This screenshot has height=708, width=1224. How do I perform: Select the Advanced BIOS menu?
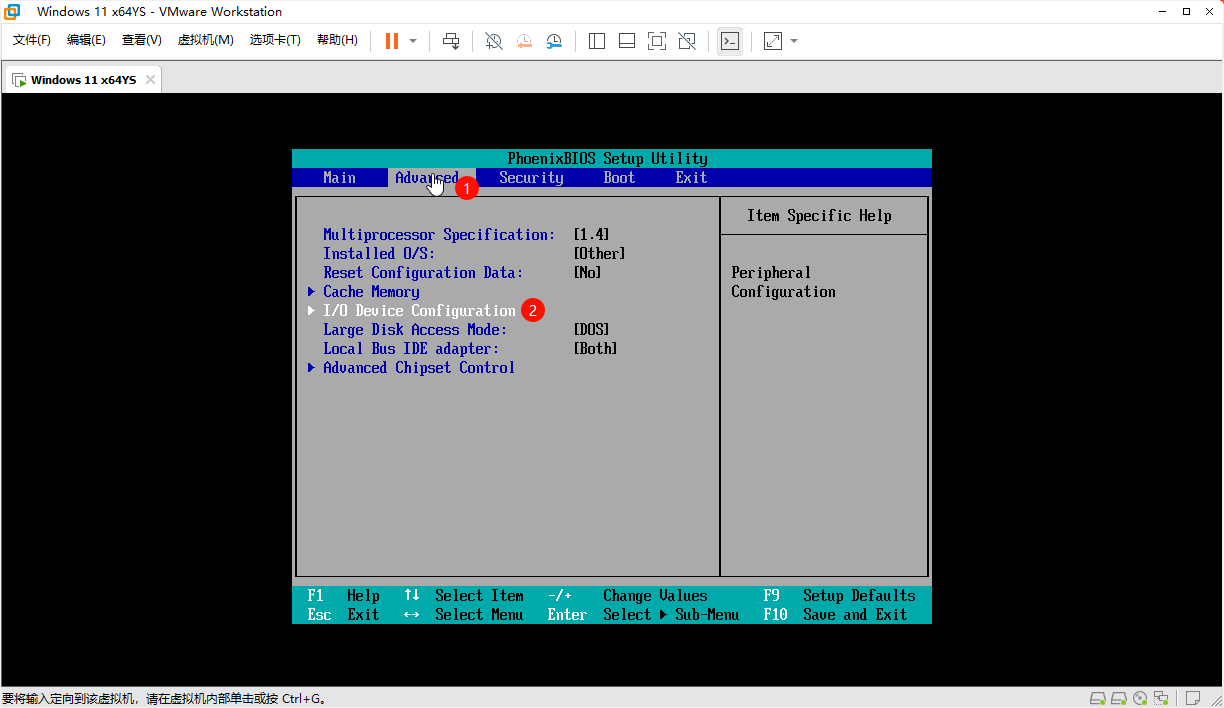[x=427, y=178]
